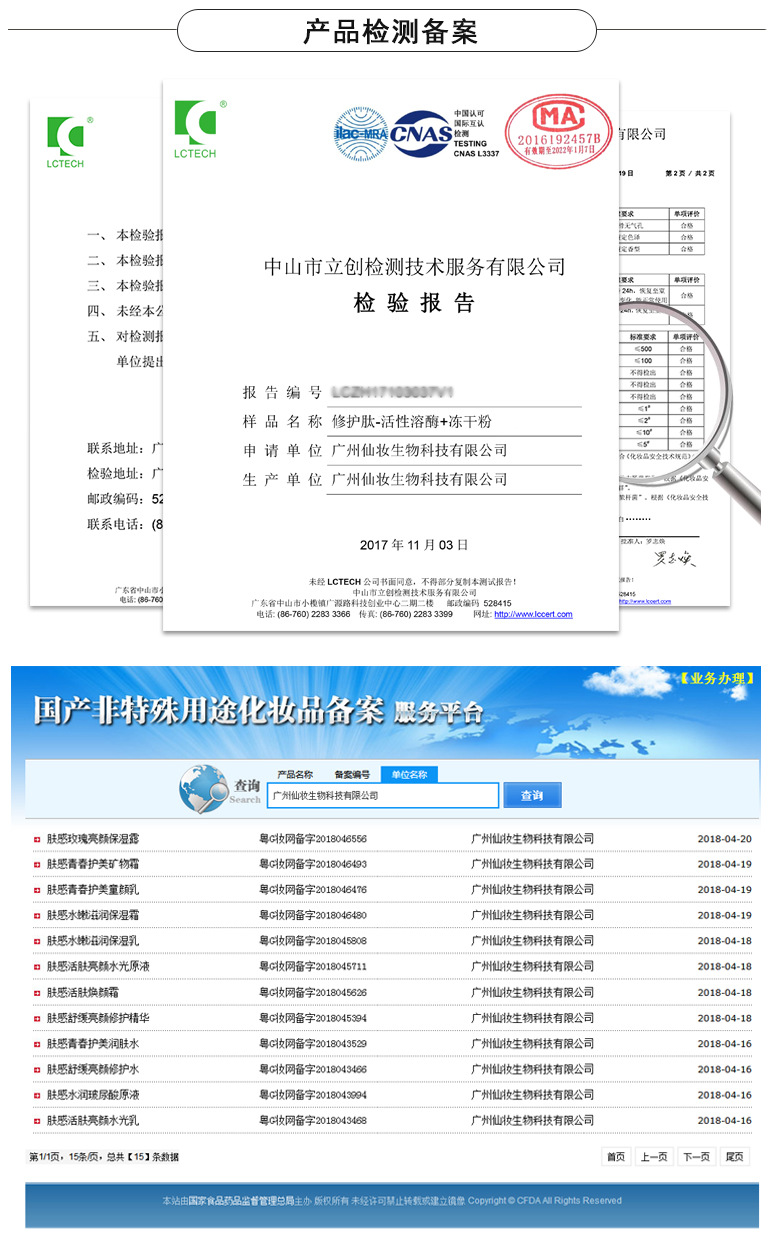Go to 下一页 in pagination

click(x=696, y=1157)
